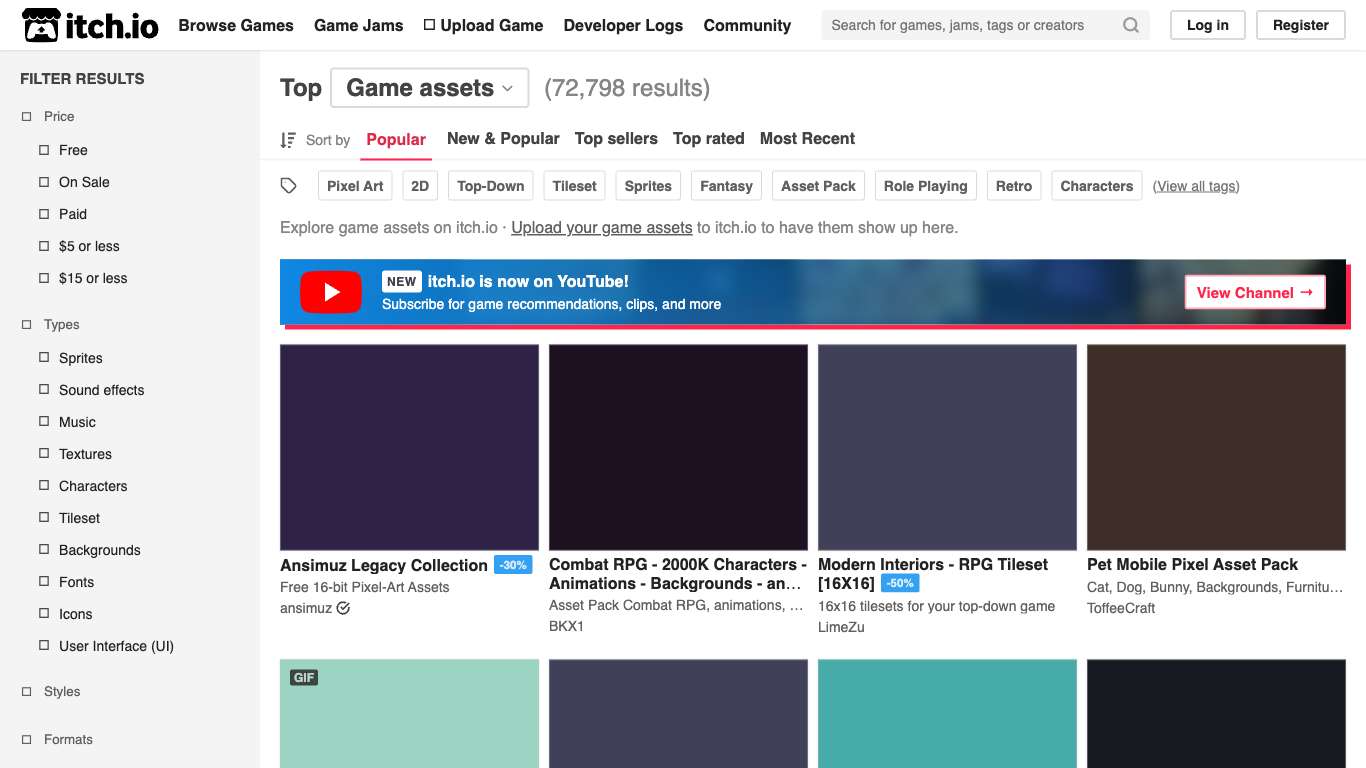Select the Sprites tag button
The width and height of the screenshot is (1366, 768).
click(648, 186)
